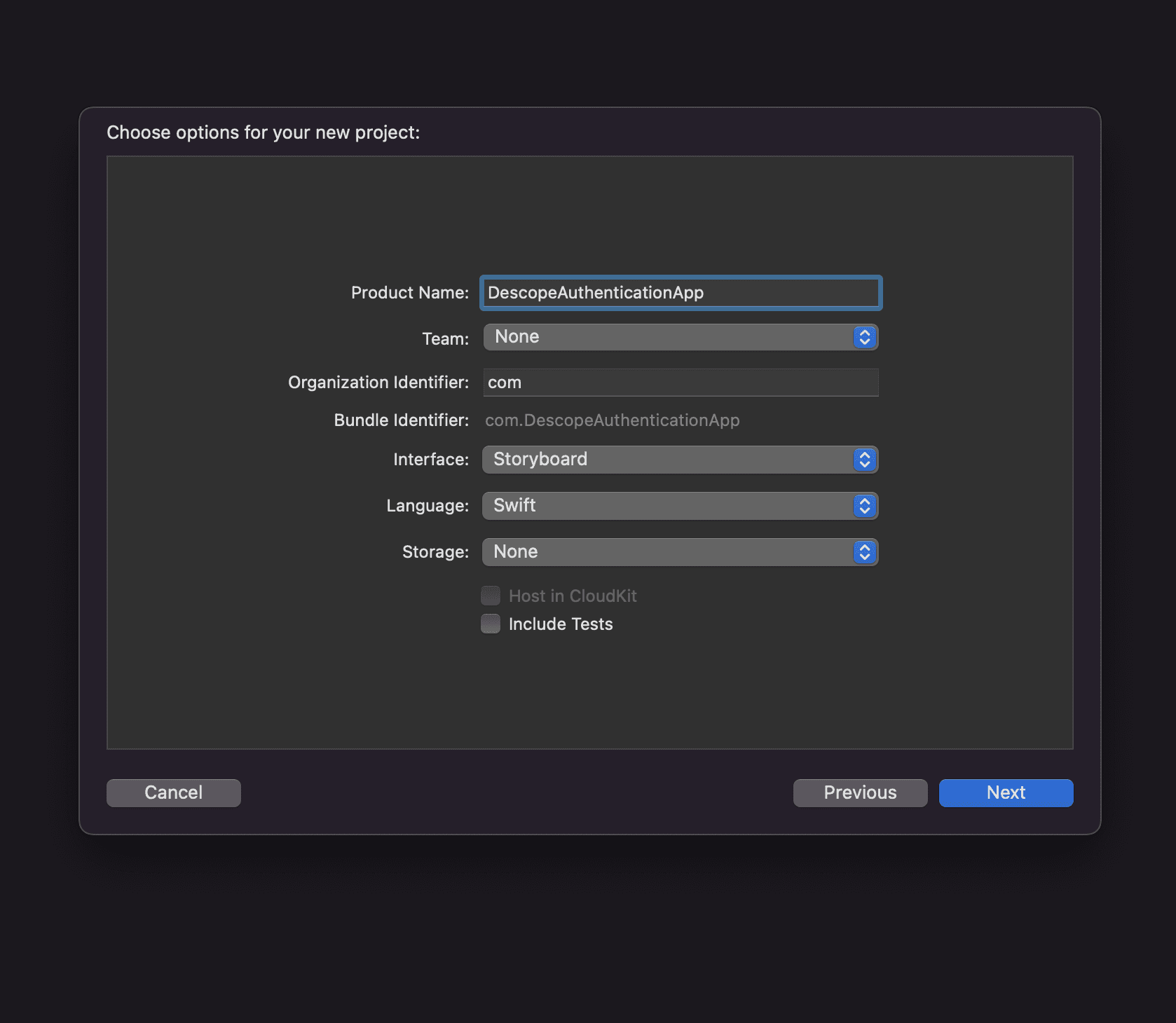Click the Product Name text field
The width and height of the screenshot is (1176, 1023).
pyautogui.click(x=679, y=293)
